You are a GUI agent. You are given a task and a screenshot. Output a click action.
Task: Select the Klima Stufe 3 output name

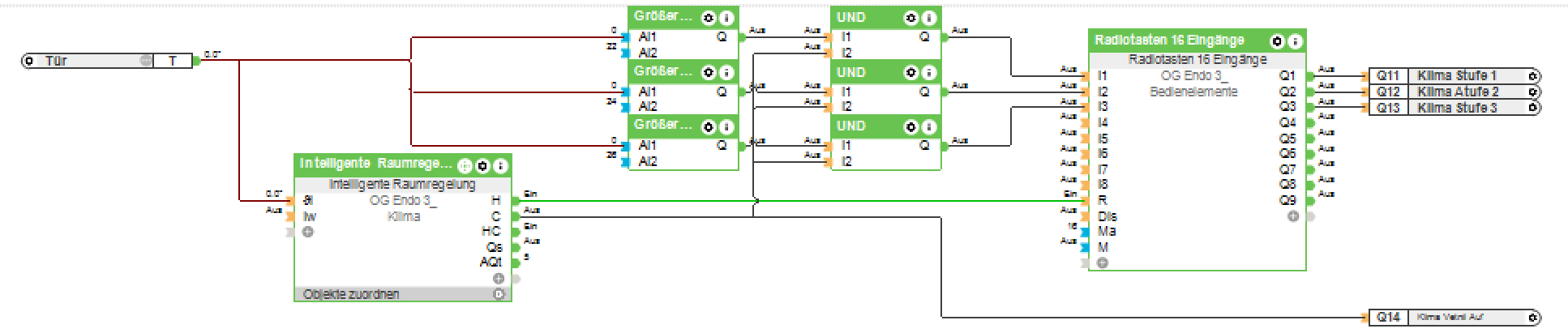click(1457, 107)
